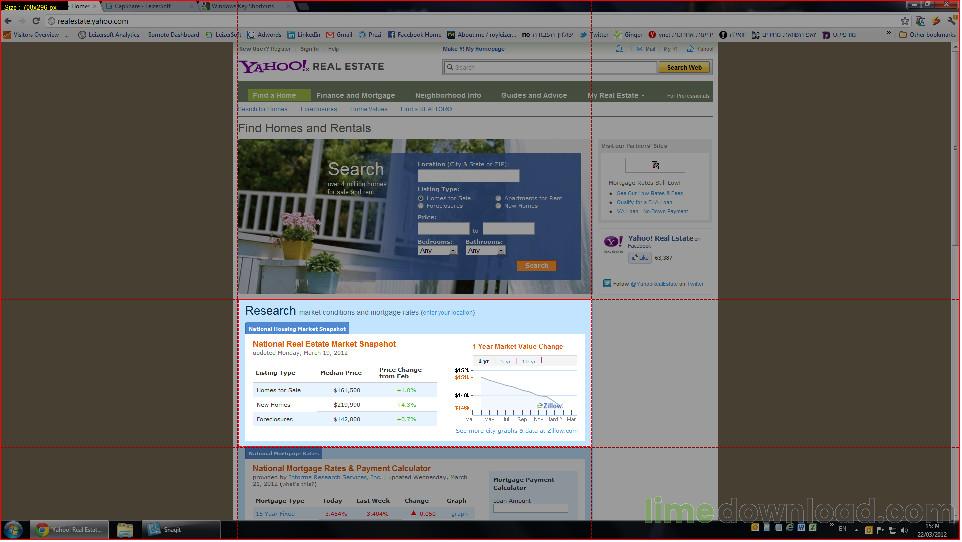The width and height of the screenshot is (962, 542).
Task: Open the Bathrooms dropdown
Action: click(x=485, y=250)
